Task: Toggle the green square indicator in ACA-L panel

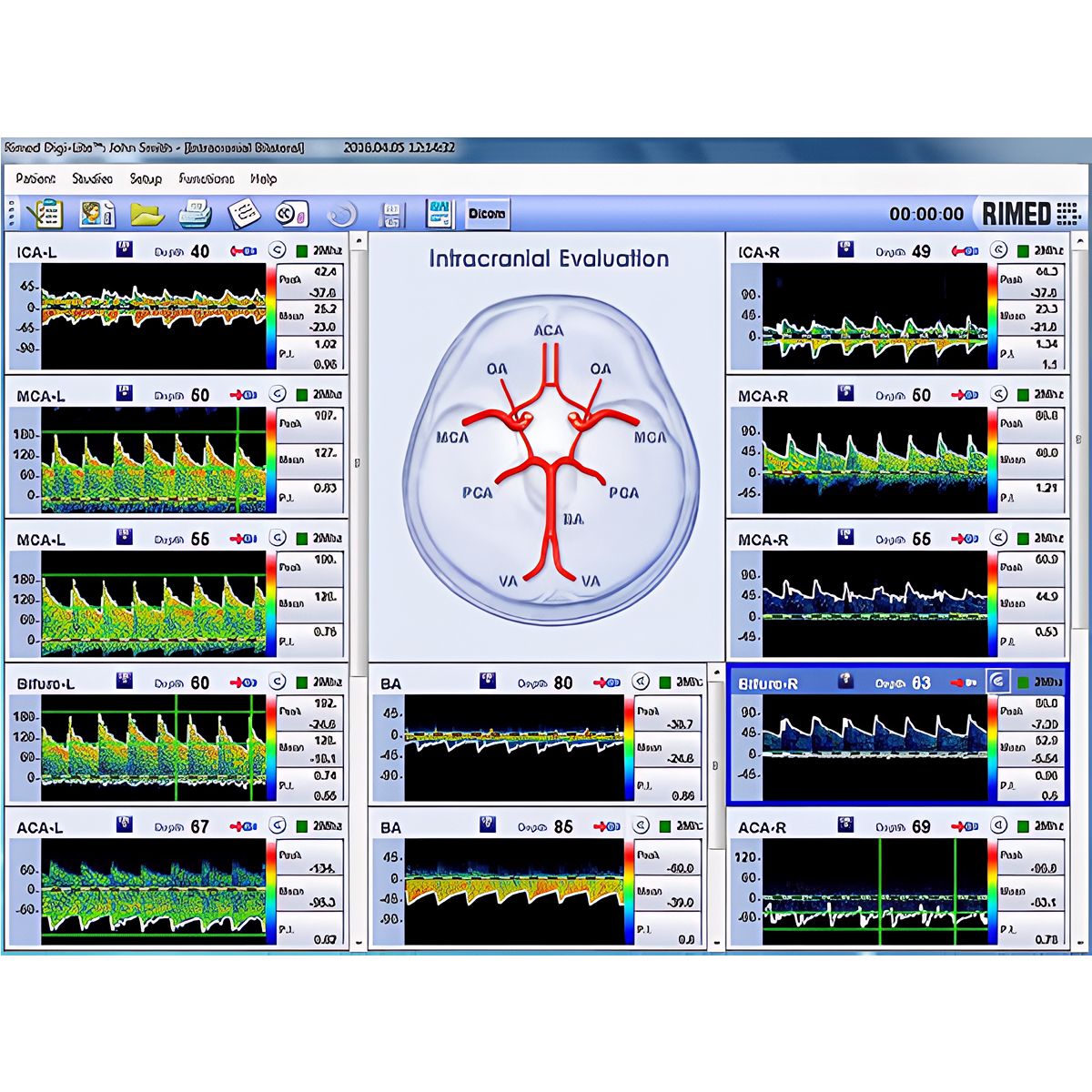Action: click(302, 826)
